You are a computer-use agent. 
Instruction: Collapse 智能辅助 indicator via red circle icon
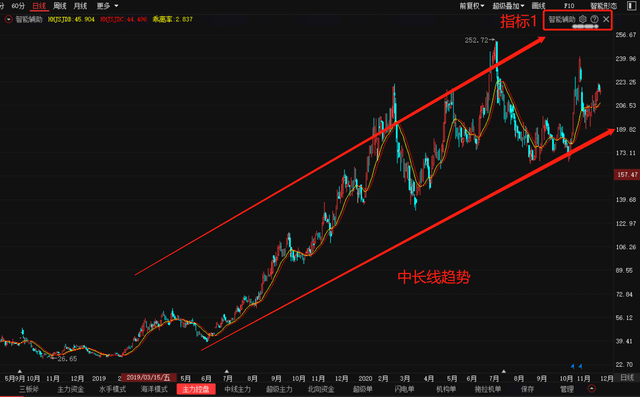(x=9, y=19)
